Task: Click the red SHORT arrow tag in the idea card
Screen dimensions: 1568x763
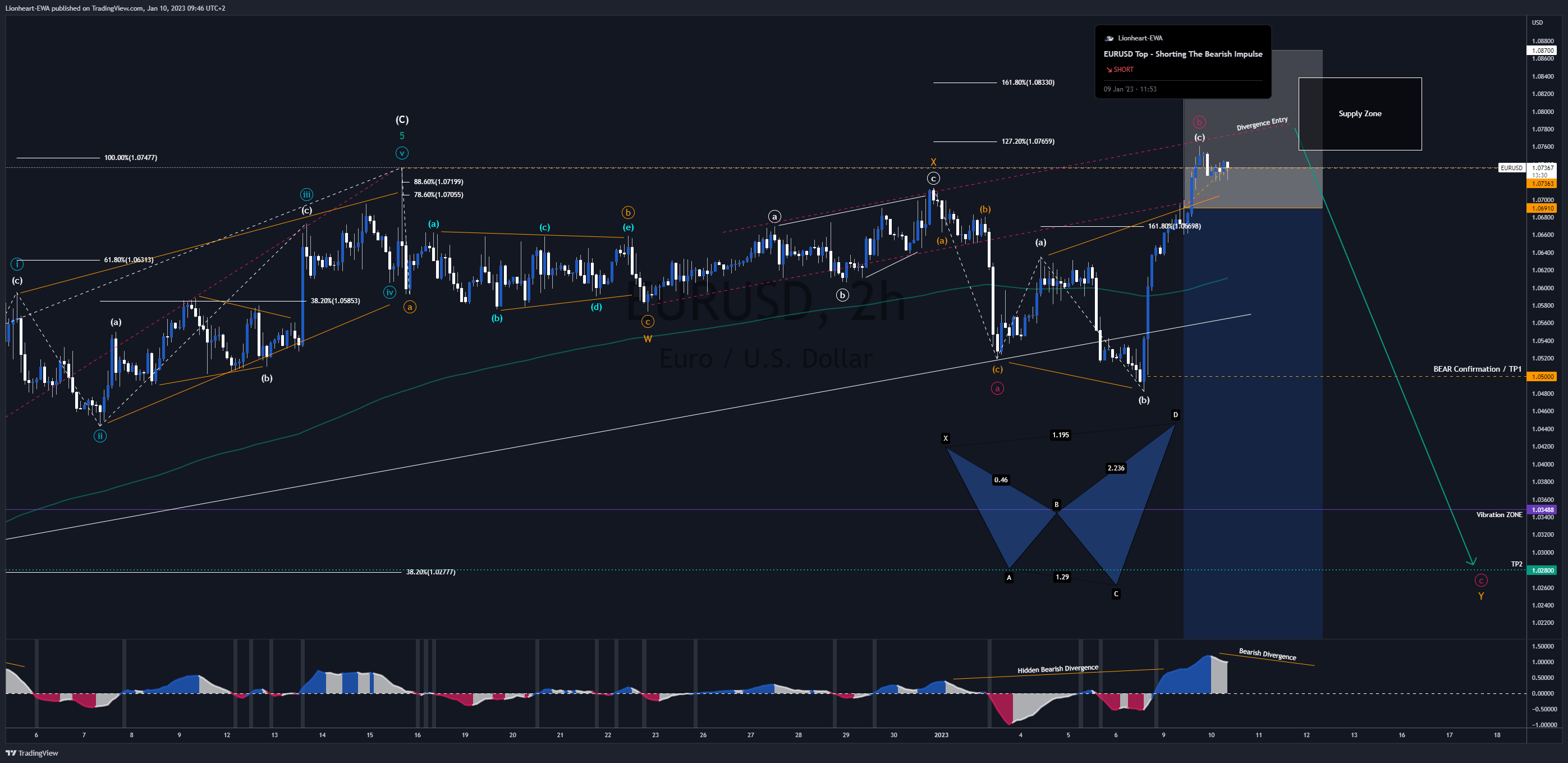Action: (1120, 70)
